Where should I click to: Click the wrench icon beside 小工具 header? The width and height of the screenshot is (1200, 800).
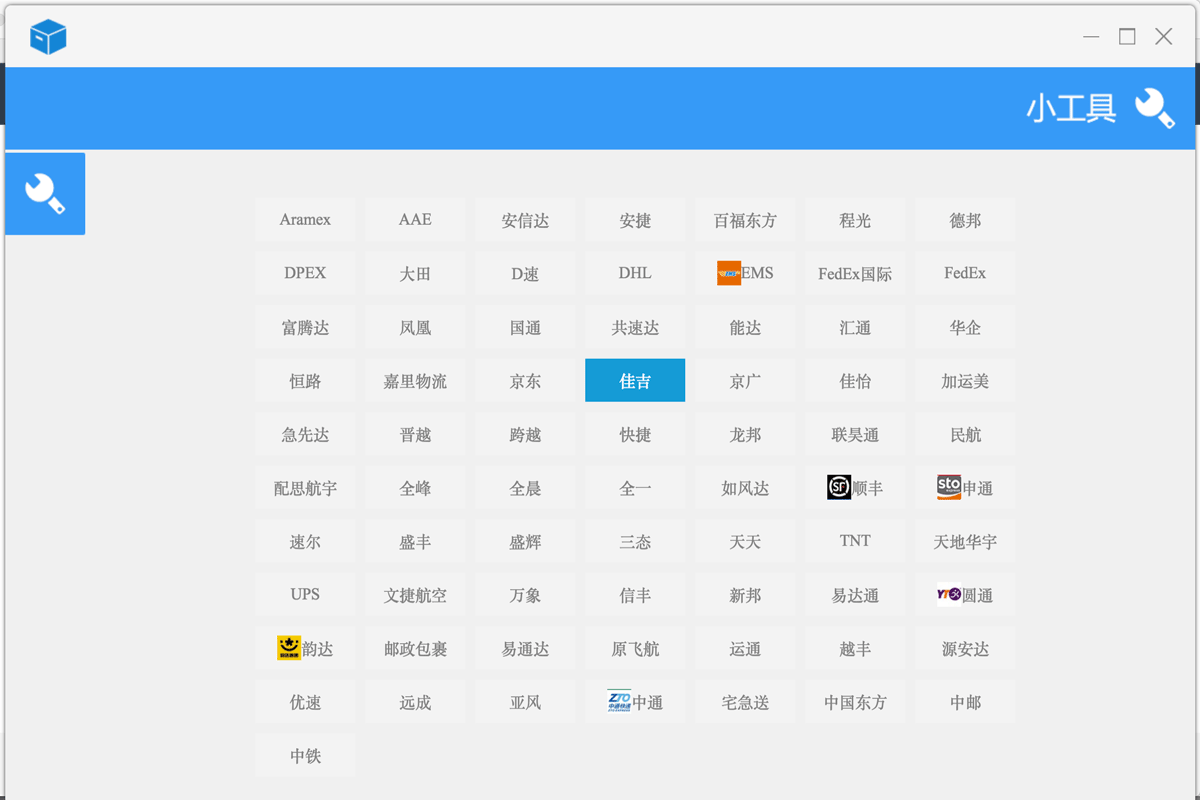(x=1154, y=108)
